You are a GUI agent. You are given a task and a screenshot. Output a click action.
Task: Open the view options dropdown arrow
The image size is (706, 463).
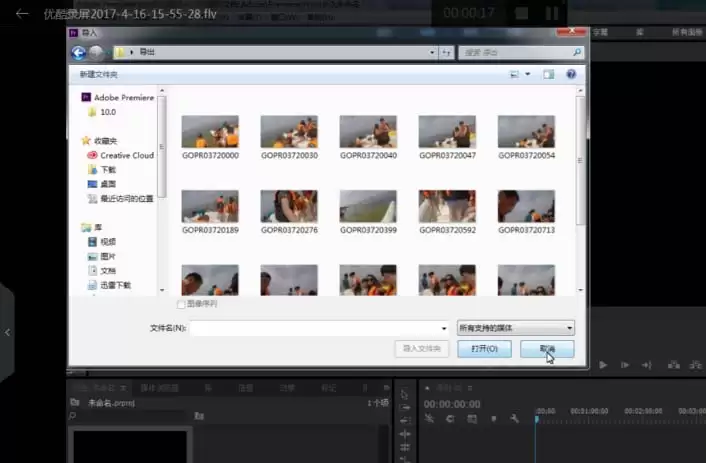(528, 74)
